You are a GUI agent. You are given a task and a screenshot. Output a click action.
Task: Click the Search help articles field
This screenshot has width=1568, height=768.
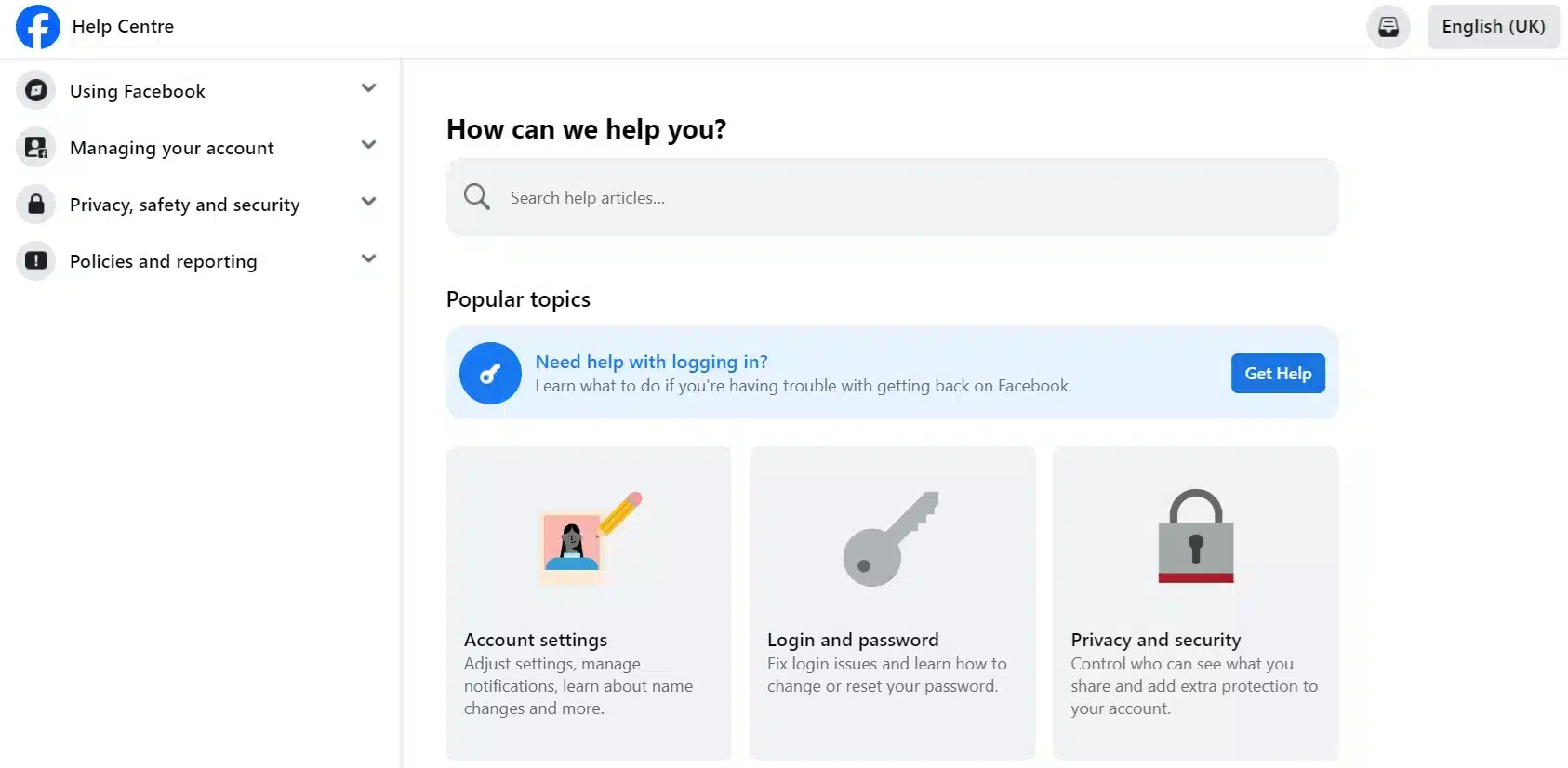pyautogui.click(x=892, y=196)
